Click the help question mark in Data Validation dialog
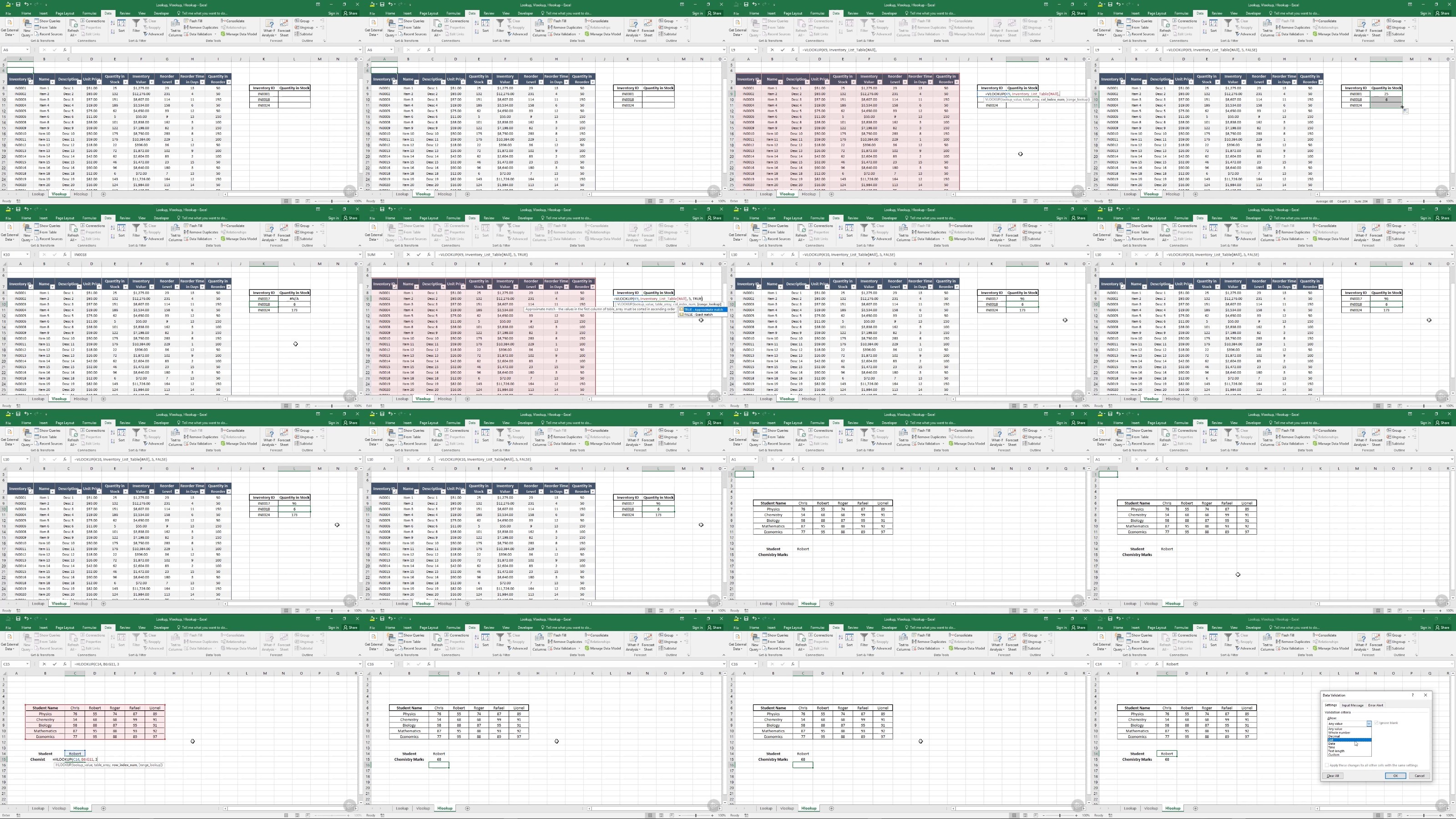This screenshot has height=819, width=1456. tap(1413, 695)
